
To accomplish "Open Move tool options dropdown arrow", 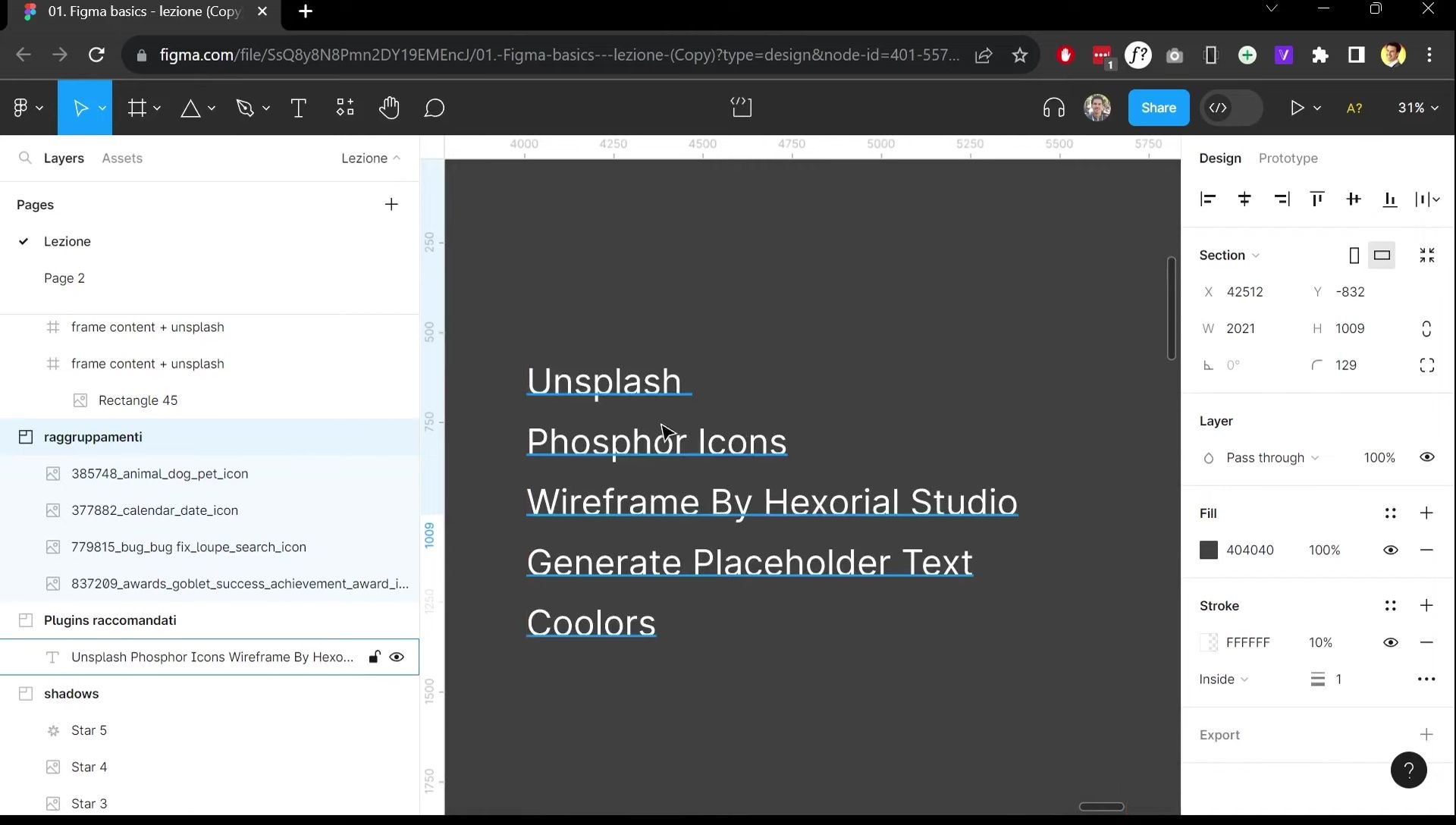I will tap(102, 108).
